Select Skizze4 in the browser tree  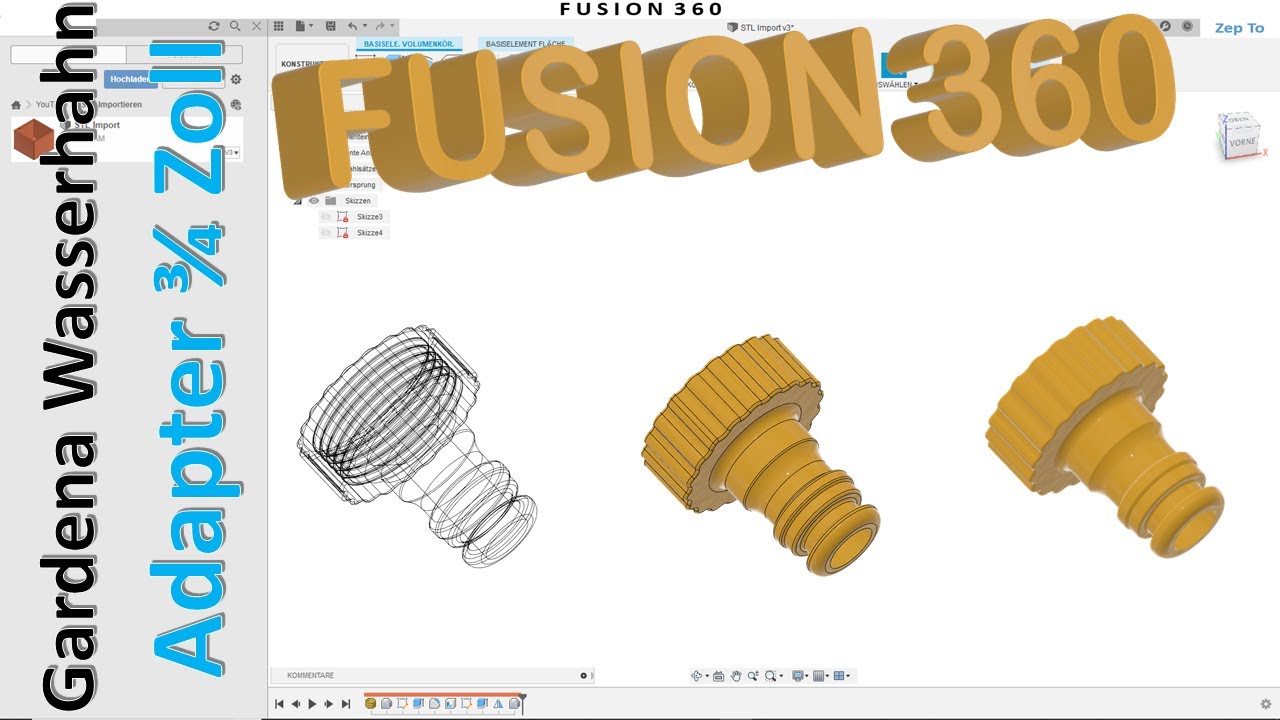[369, 233]
